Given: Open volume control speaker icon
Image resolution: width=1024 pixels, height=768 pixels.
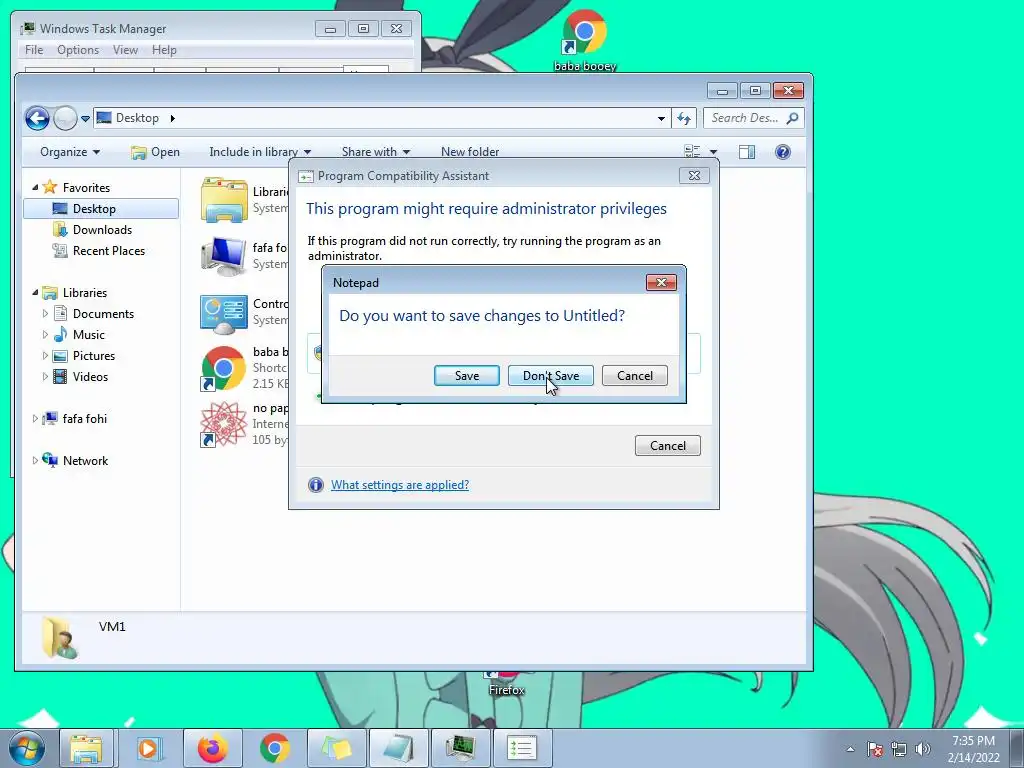Looking at the screenshot, I should (x=923, y=749).
